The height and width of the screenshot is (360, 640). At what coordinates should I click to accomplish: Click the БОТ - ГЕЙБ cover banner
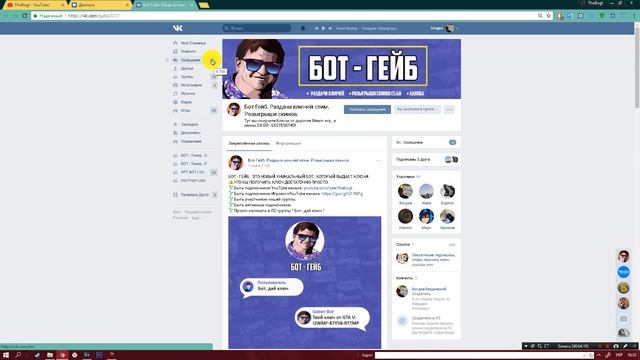point(342,69)
